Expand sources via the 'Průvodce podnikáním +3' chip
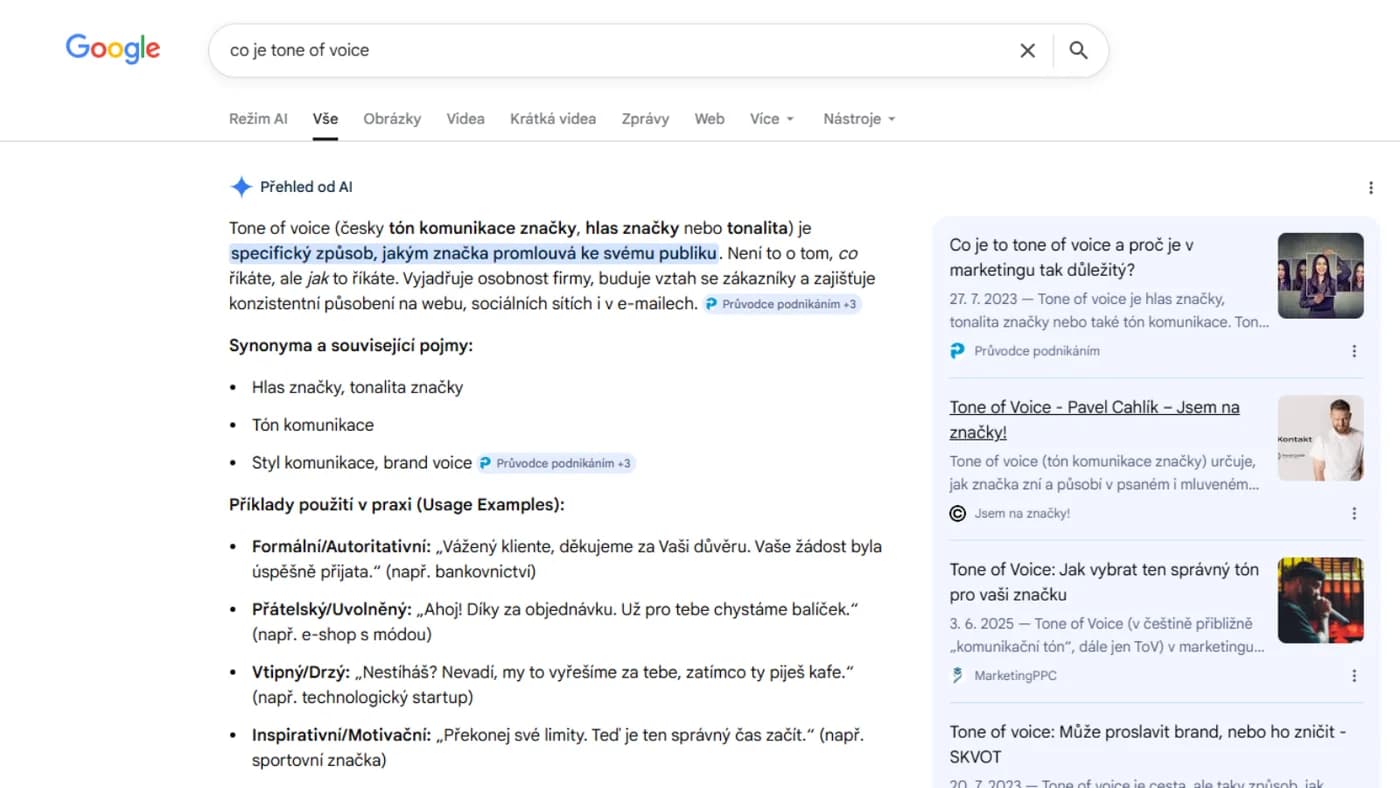 (782, 303)
